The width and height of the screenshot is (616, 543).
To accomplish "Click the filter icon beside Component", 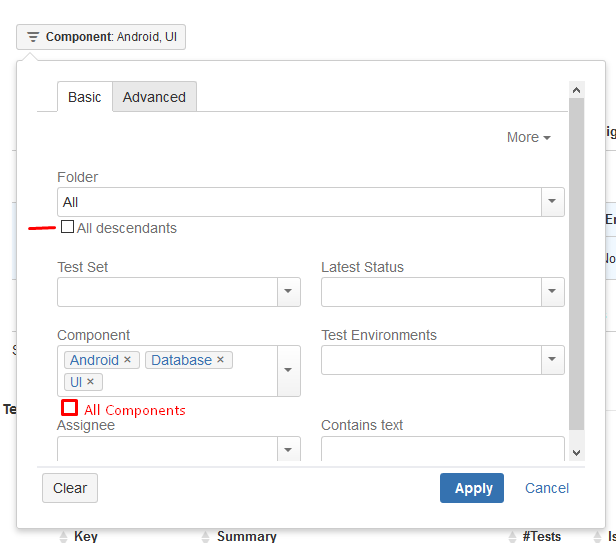I will tap(33, 37).
